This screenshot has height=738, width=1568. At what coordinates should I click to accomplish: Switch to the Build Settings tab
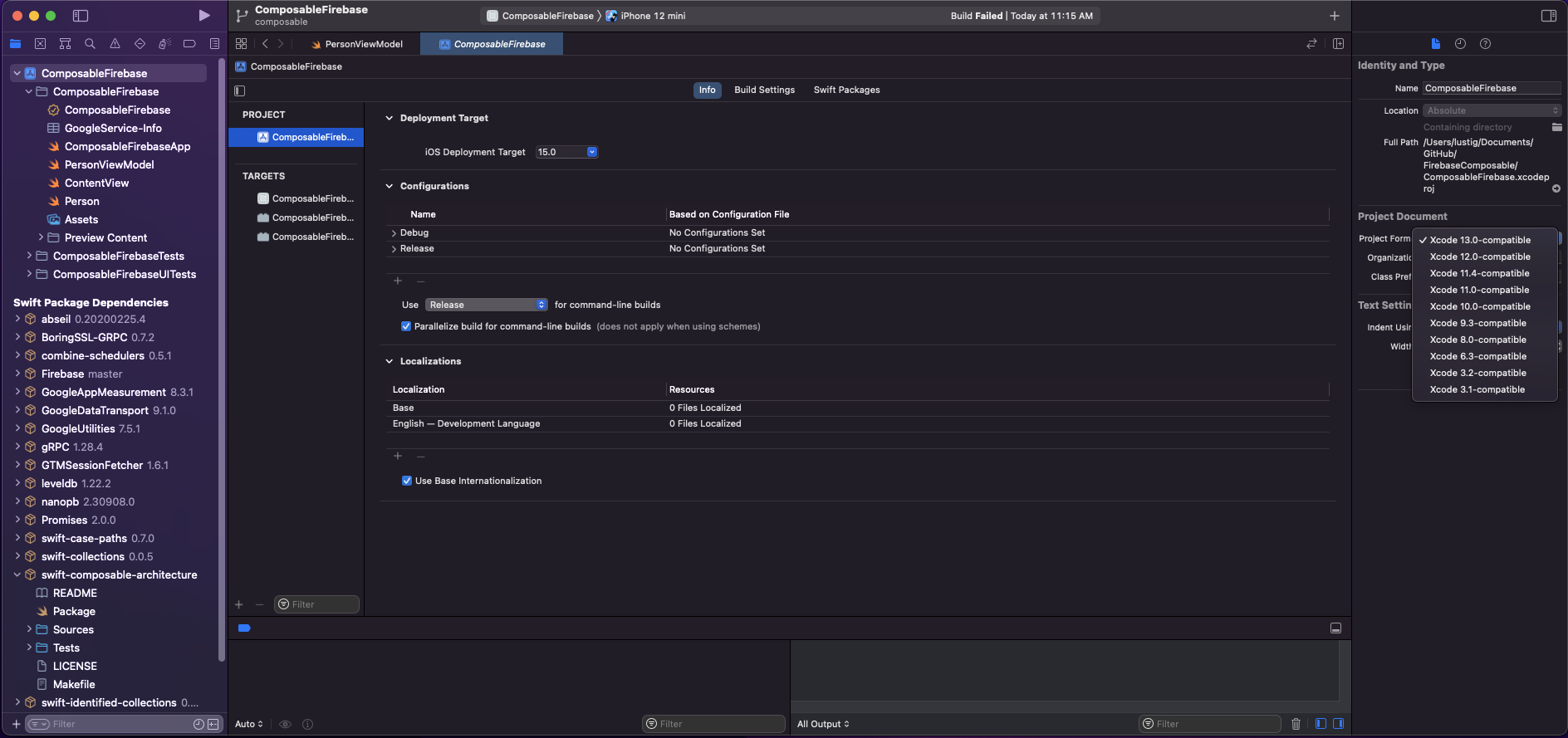[764, 90]
